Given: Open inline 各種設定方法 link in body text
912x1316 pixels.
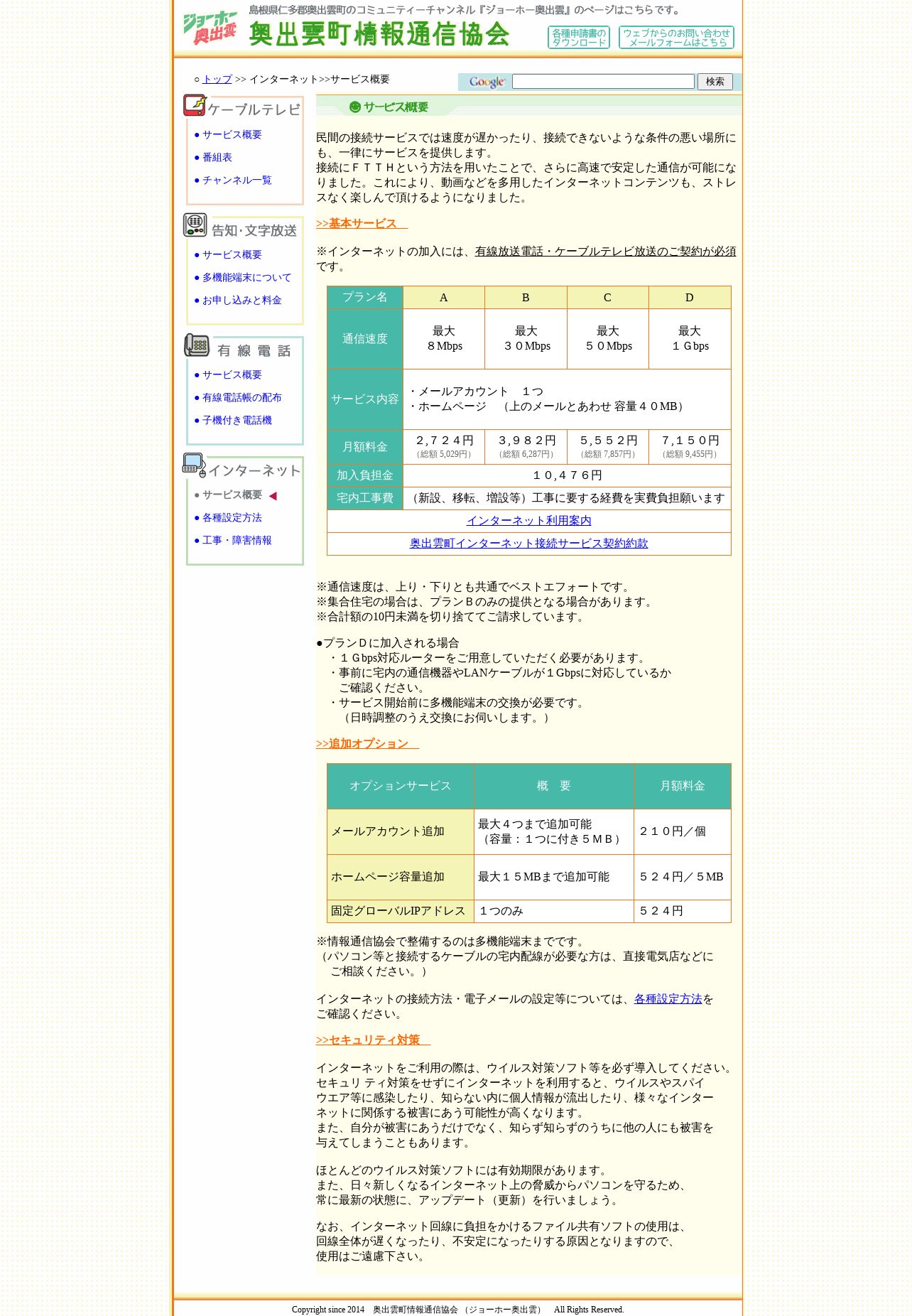Looking at the screenshot, I should point(668,999).
